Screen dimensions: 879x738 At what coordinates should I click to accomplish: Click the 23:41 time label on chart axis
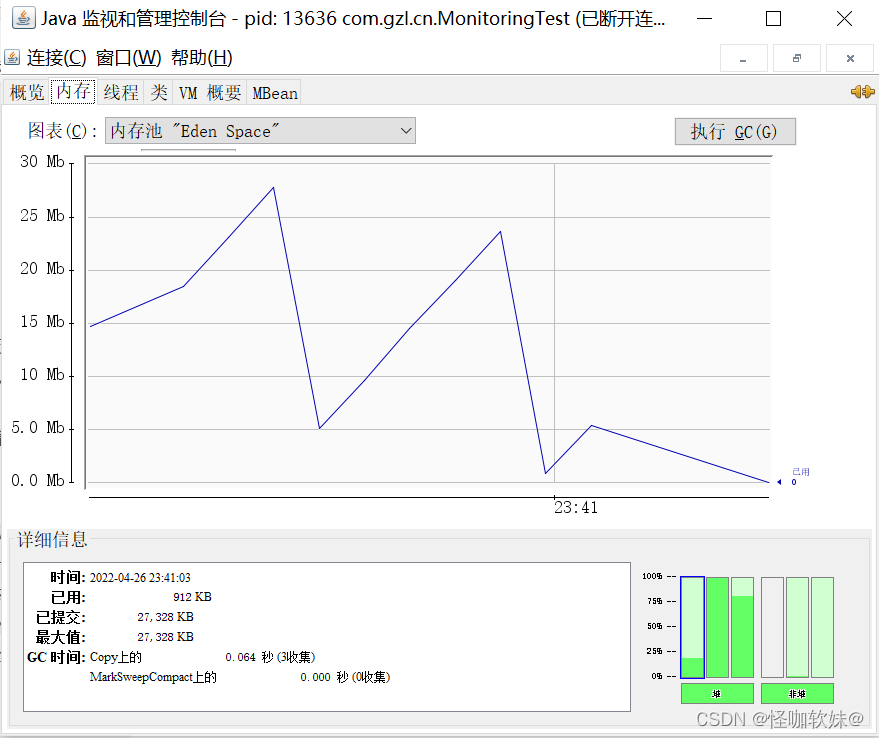coord(576,508)
